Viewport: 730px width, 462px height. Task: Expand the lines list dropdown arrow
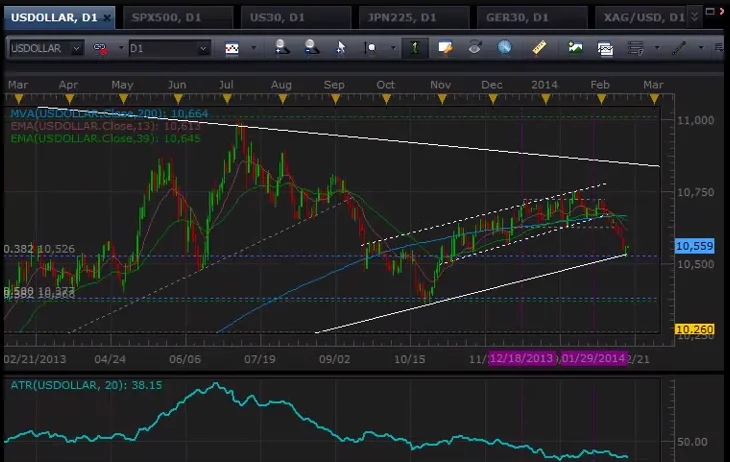click(x=657, y=48)
